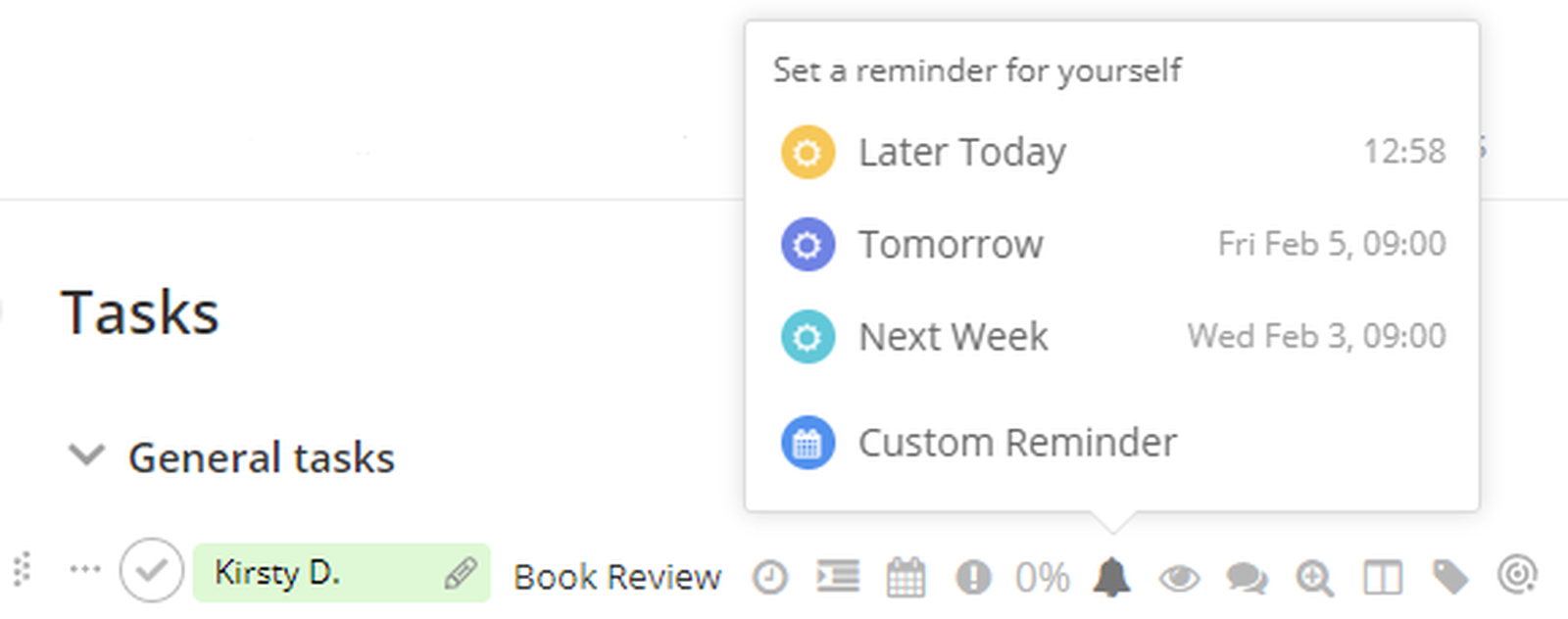
Task: Collapse the General tasks list
Action: [x=86, y=455]
